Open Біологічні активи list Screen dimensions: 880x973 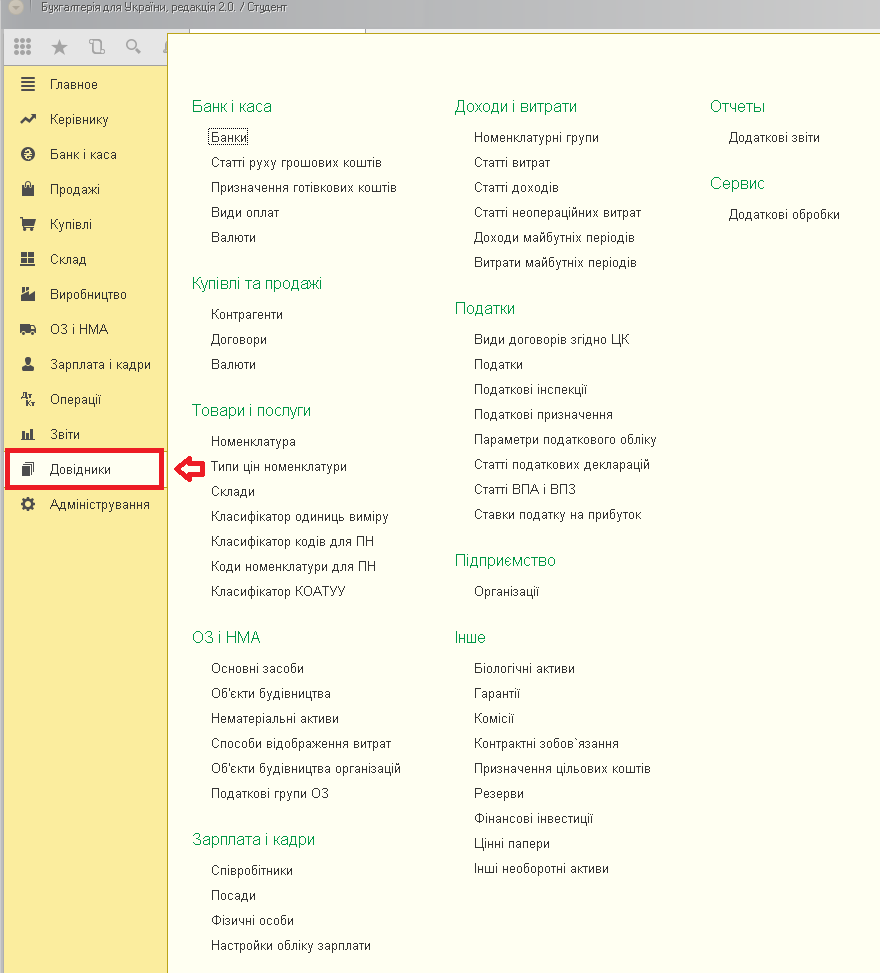[524, 668]
